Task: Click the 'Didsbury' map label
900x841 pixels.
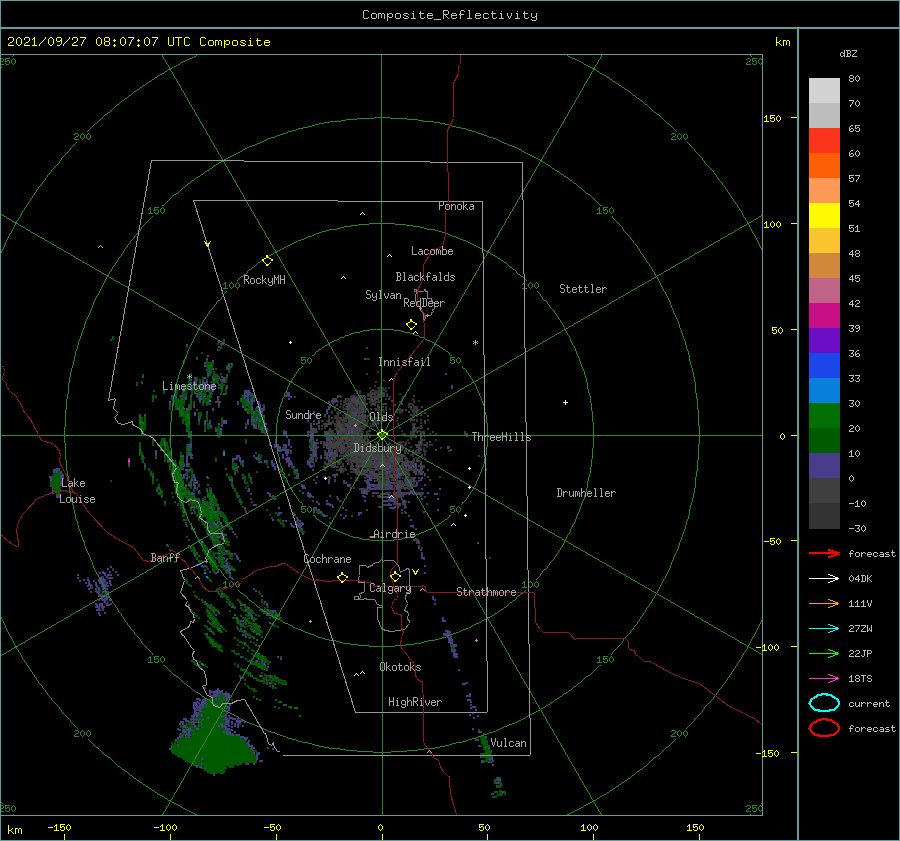Action: (x=378, y=448)
